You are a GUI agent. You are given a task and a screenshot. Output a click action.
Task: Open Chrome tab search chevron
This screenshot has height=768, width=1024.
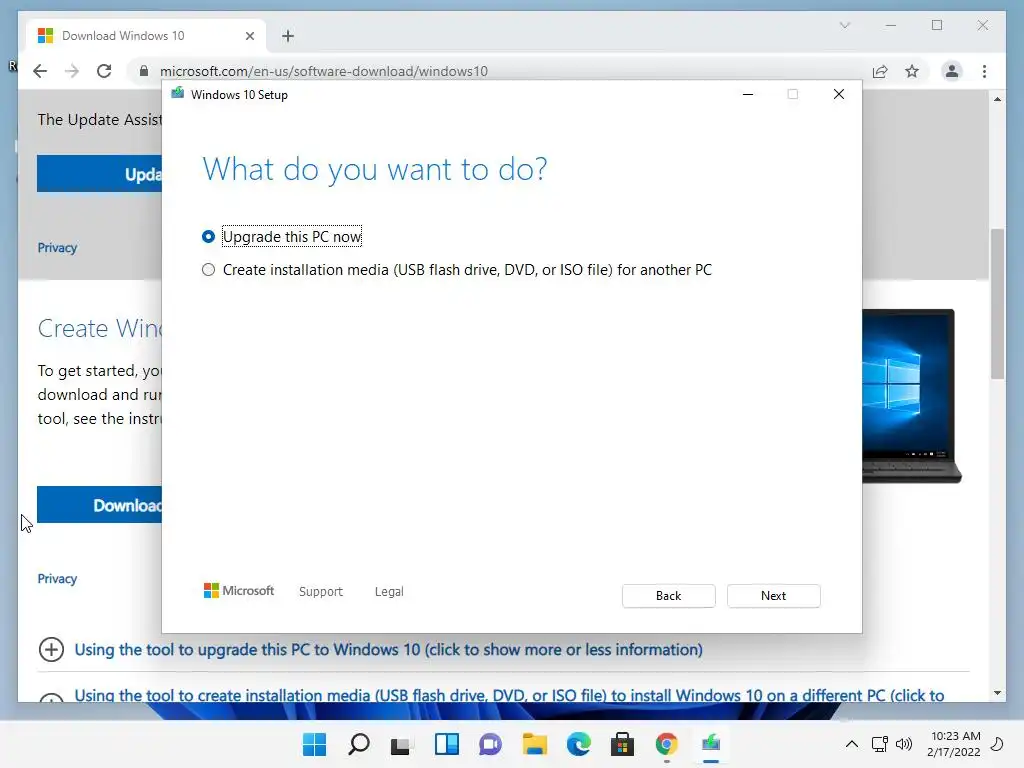tap(845, 25)
